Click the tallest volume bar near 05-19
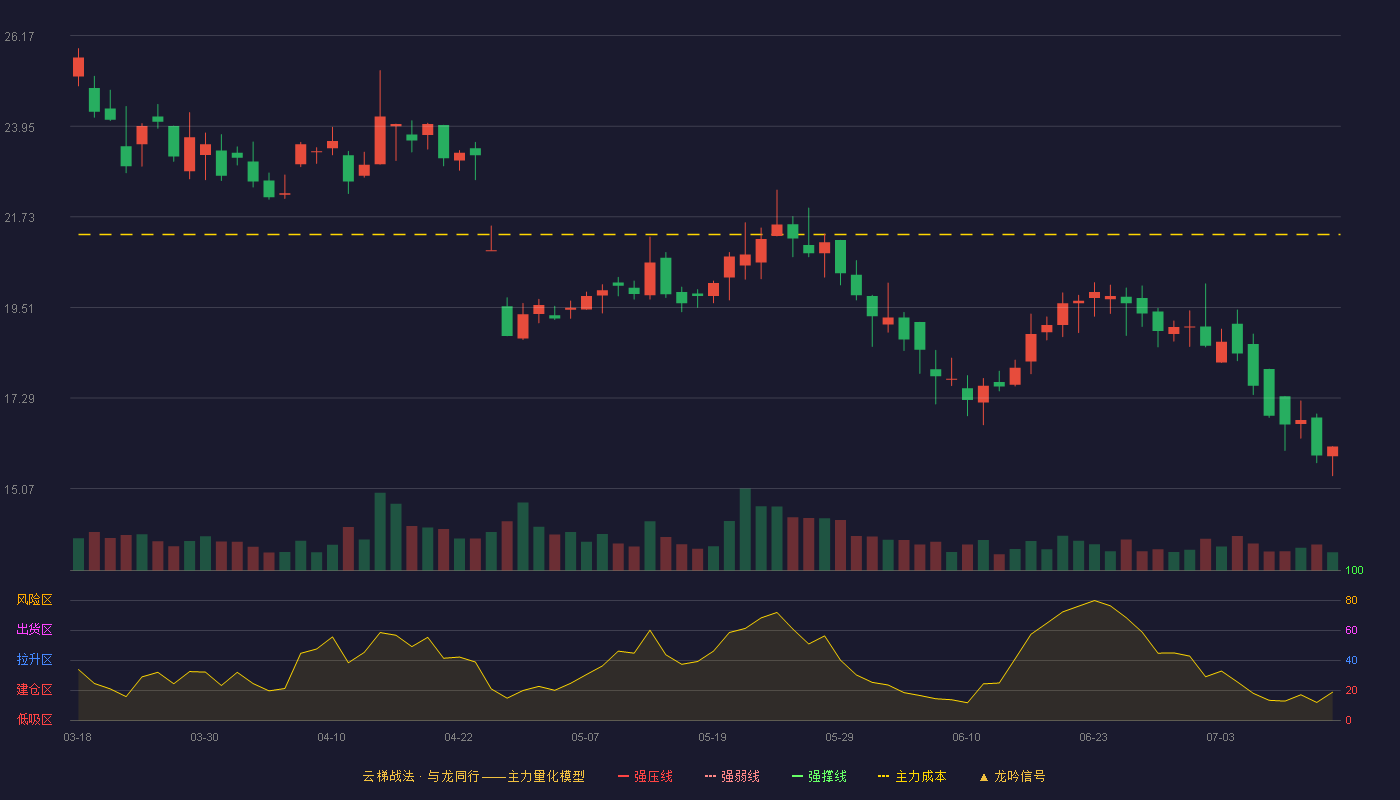The width and height of the screenshot is (1400, 800). [x=745, y=529]
